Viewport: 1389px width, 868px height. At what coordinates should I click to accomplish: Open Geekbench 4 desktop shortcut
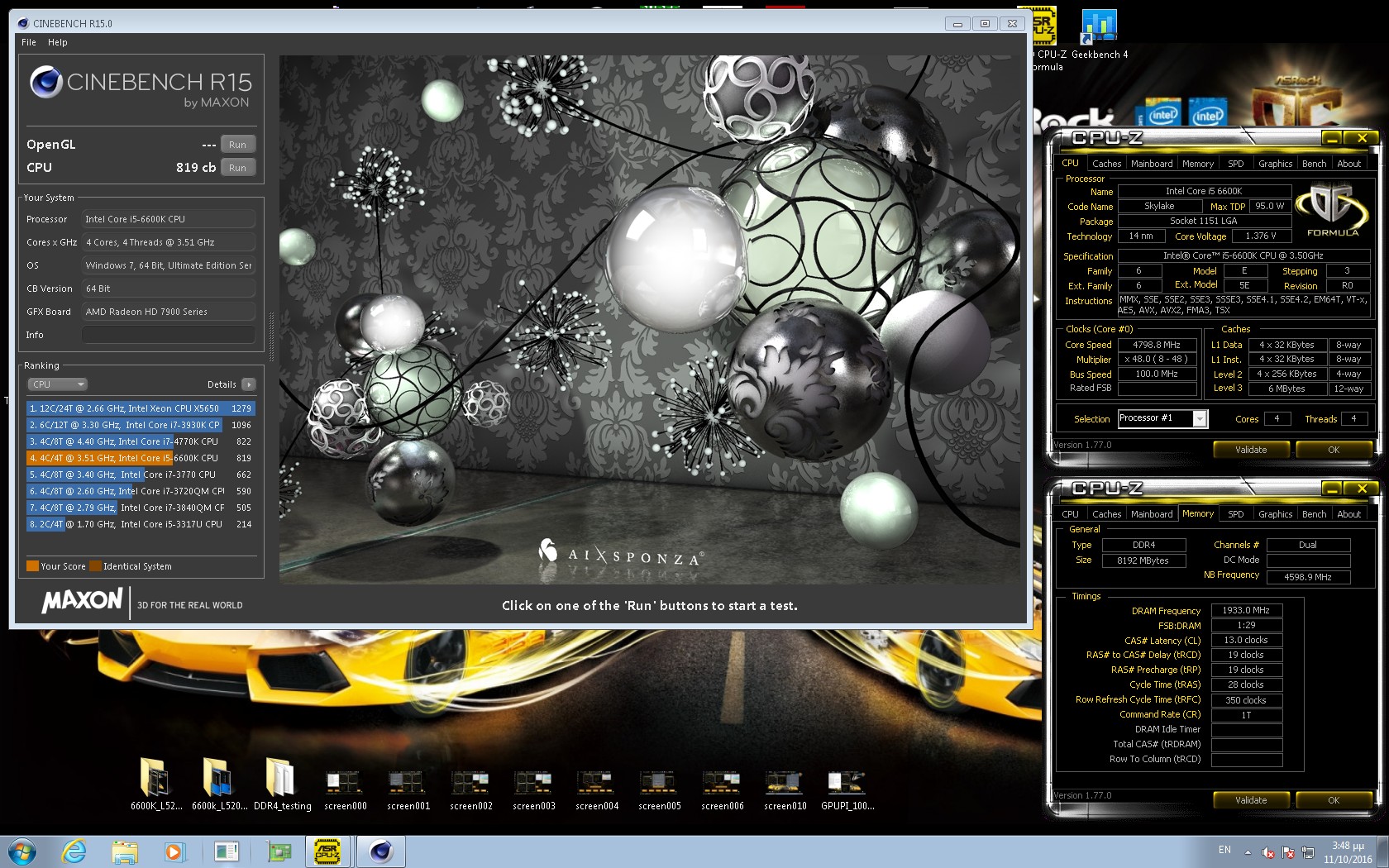1099,33
